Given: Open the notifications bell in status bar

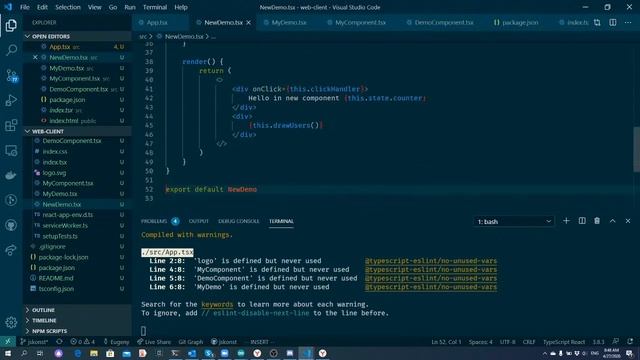Looking at the screenshot, I should pos(630,342).
